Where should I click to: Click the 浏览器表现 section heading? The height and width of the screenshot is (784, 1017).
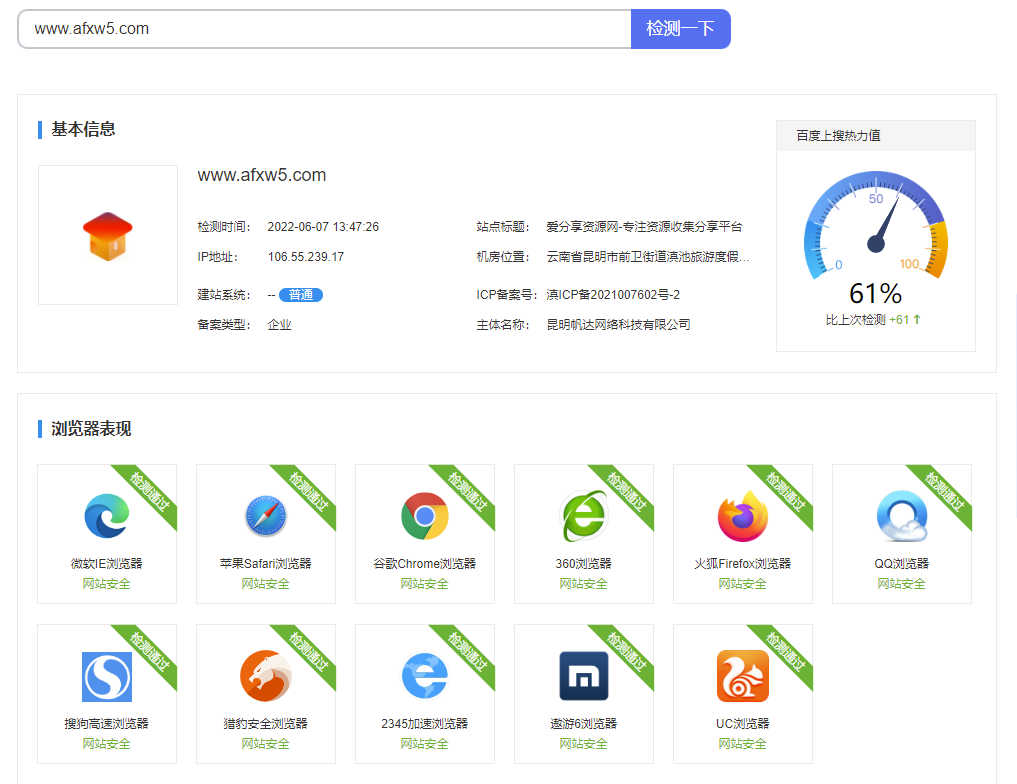[91, 429]
